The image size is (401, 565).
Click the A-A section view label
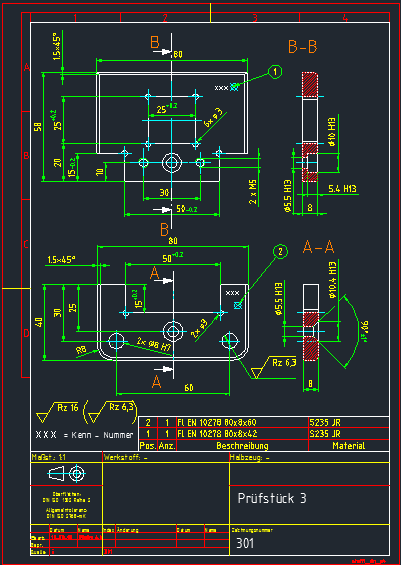coord(318,247)
